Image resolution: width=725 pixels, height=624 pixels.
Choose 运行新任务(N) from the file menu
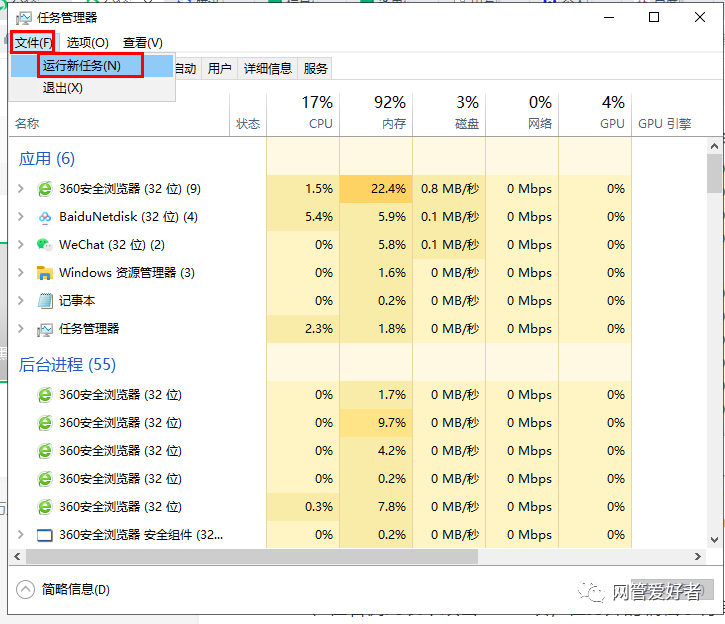(x=91, y=66)
